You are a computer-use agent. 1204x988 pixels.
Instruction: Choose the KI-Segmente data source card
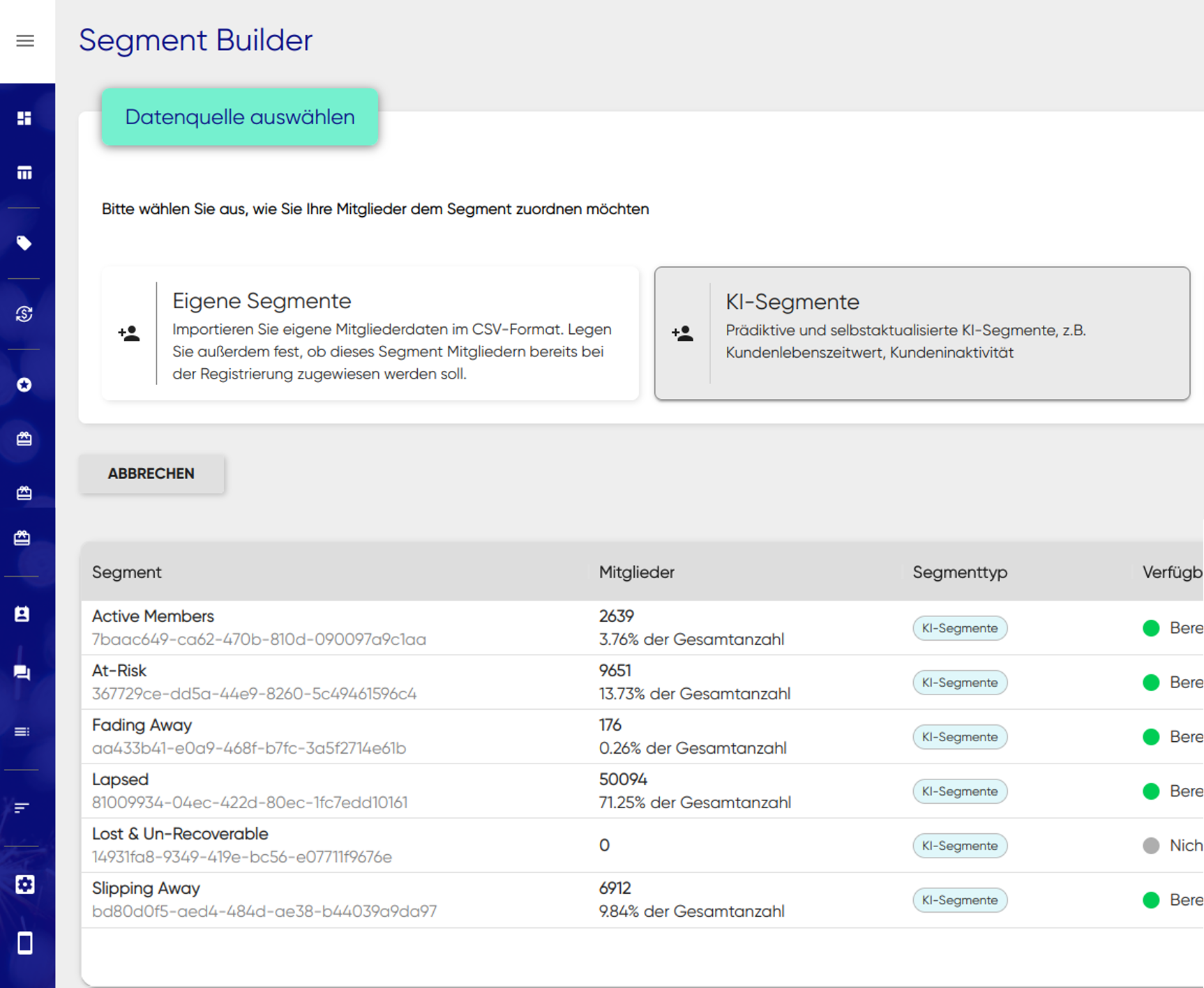pyautogui.click(x=921, y=333)
